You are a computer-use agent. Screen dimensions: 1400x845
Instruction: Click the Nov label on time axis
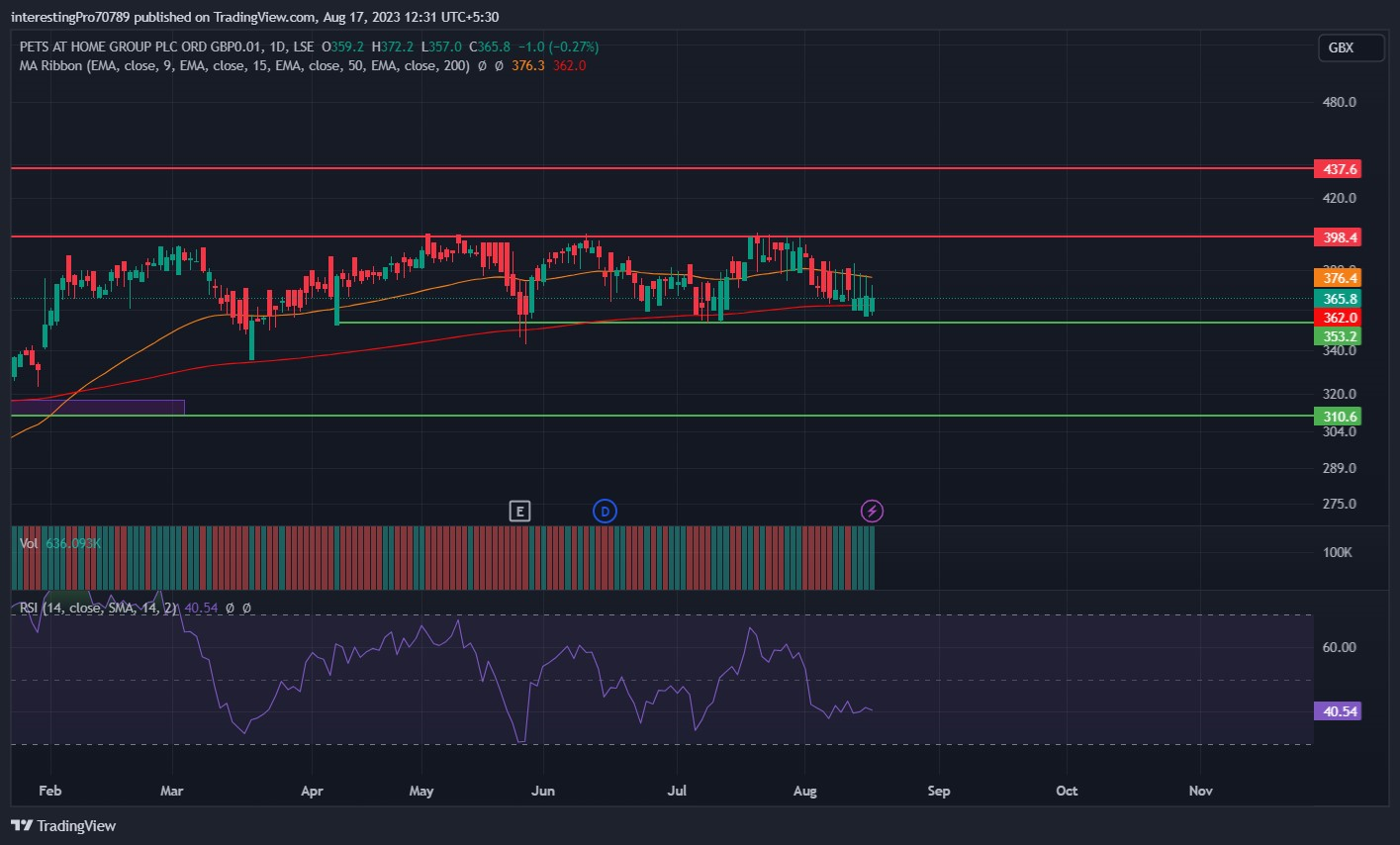(x=1200, y=791)
